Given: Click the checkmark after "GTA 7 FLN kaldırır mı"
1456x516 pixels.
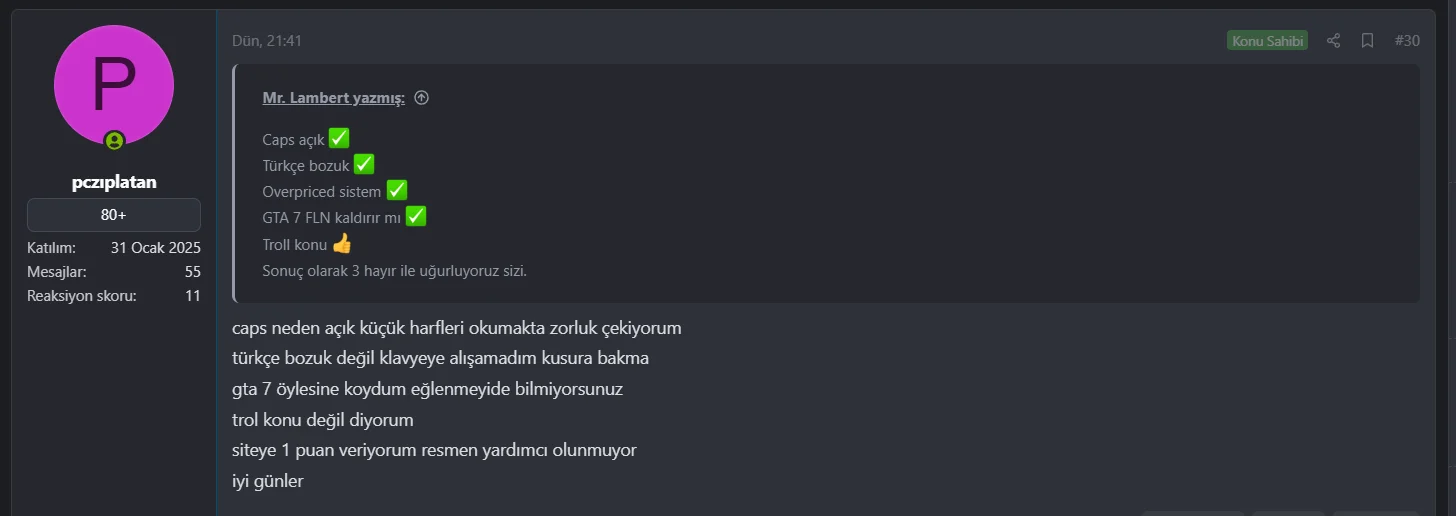Looking at the screenshot, I should coord(416,217).
